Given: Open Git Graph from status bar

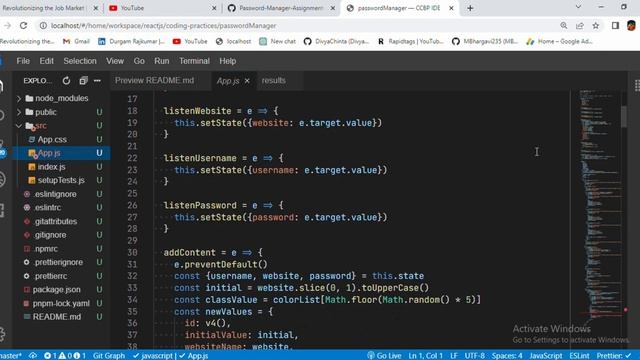Looking at the screenshot, I should coord(109,356).
